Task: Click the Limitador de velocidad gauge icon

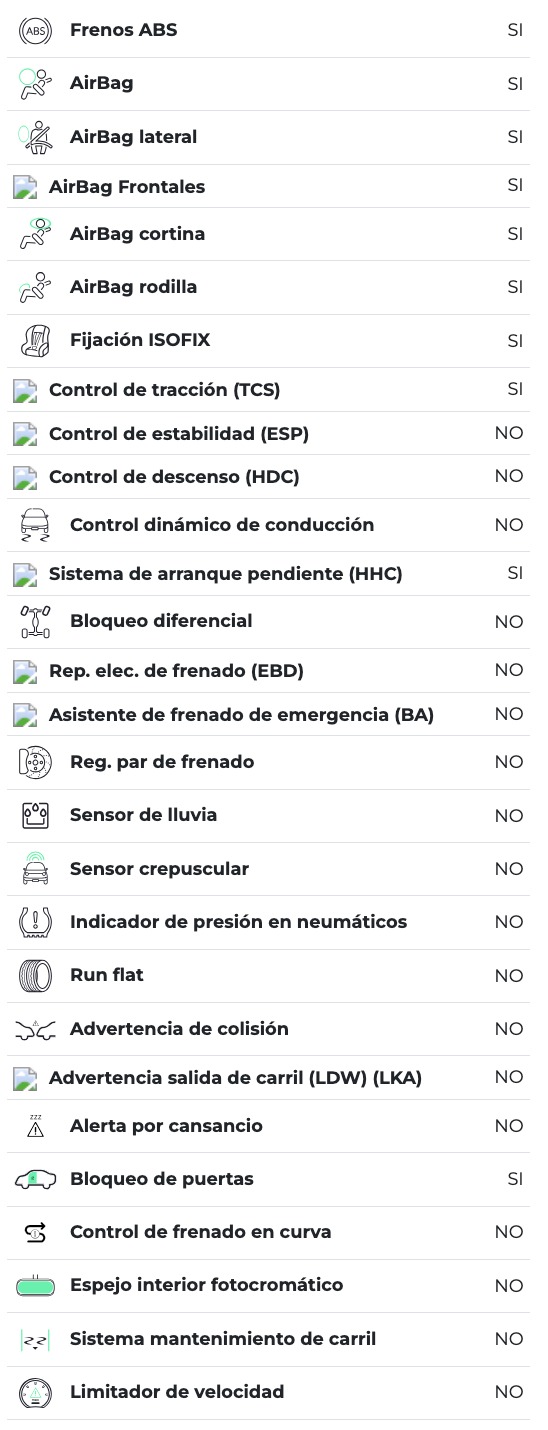Action: (x=35, y=1392)
